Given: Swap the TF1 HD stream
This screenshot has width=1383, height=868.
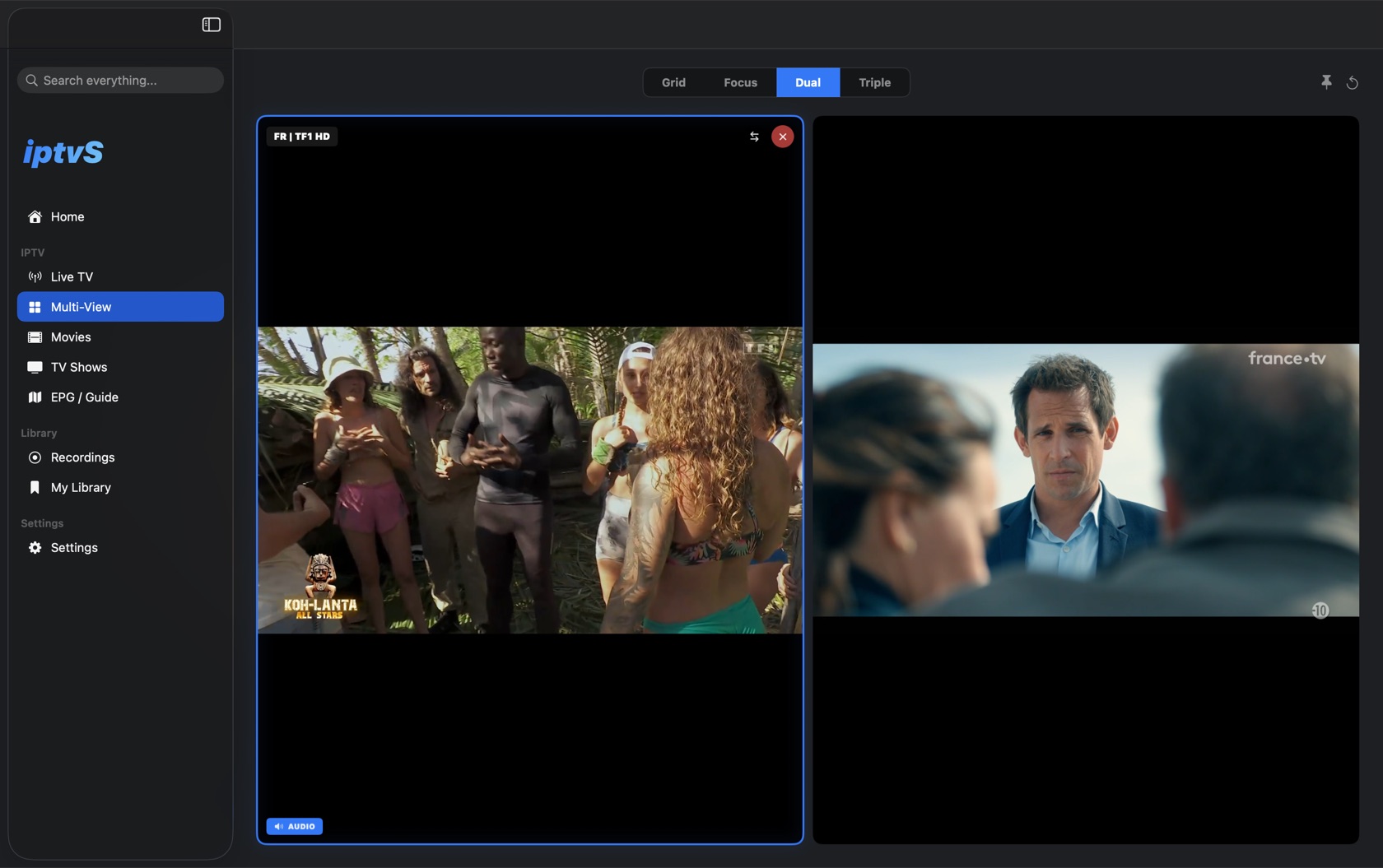Looking at the screenshot, I should (754, 137).
